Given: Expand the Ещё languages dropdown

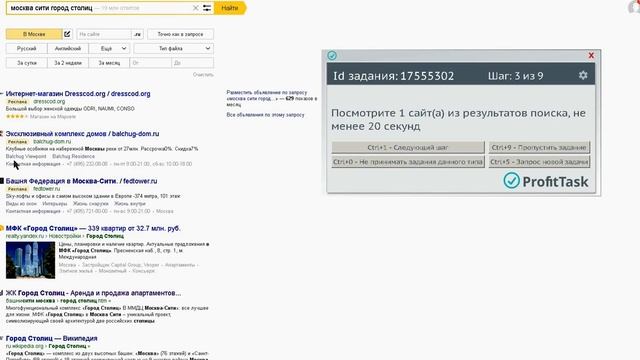Looking at the screenshot, I should coord(109,49).
